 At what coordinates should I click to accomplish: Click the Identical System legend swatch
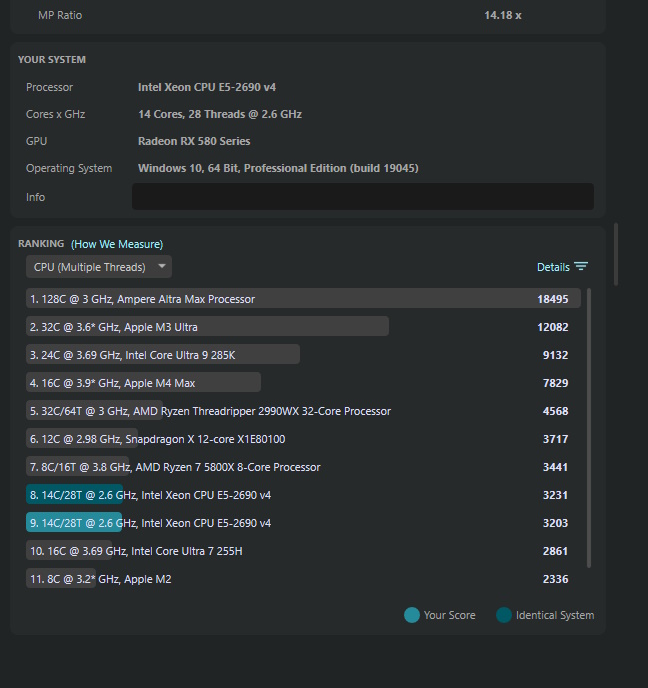click(504, 615)
